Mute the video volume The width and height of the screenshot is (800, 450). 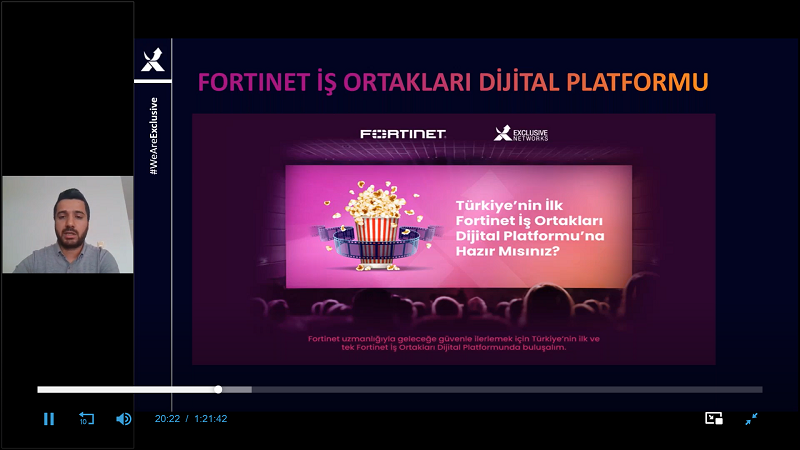pyautogui.click(x=123, y=419)
